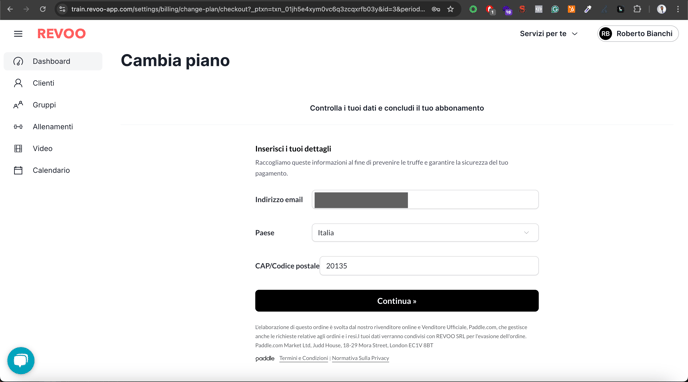Expand the Paese country dropdown
The height and width of the screenshot is (382, 688).
click(425, 233)
